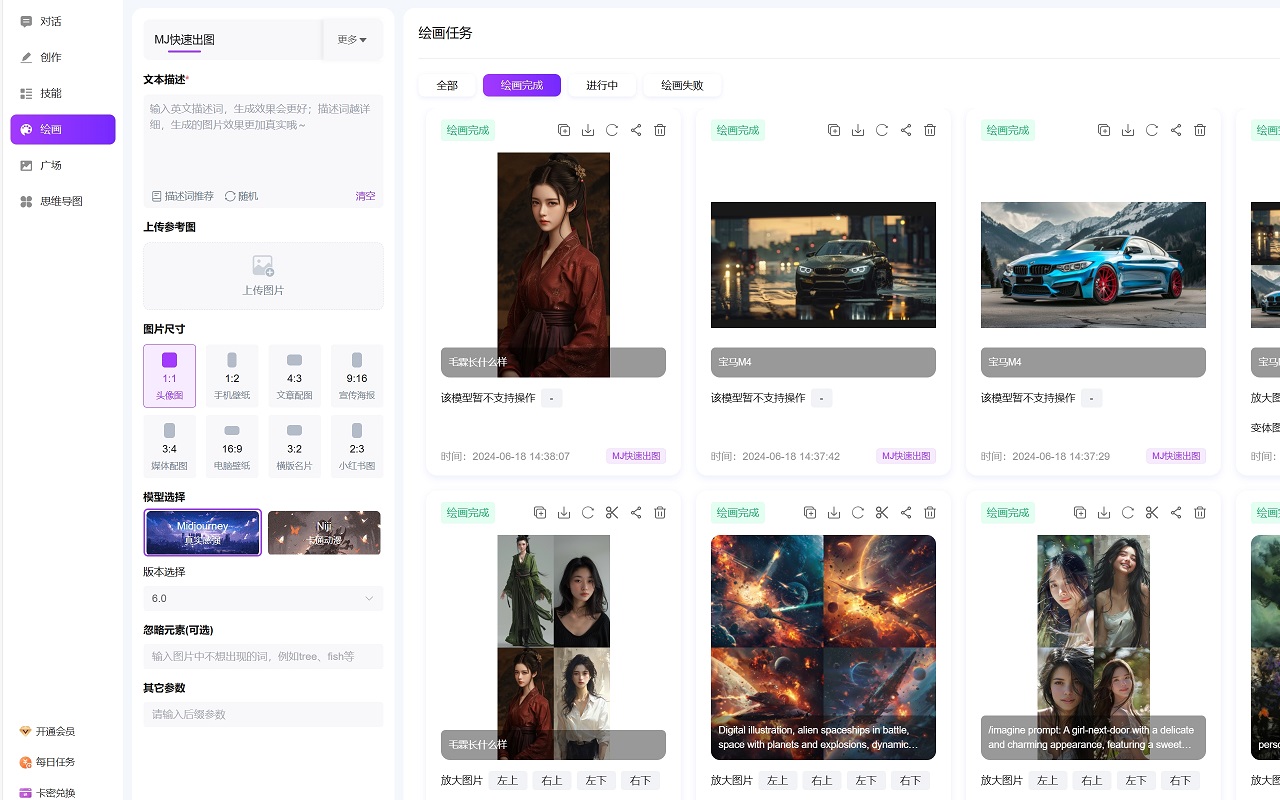Viewport: 1280px width, 800px height.
Task: Copy prompt of the alien spaceships card
Action: pos(810,513)
